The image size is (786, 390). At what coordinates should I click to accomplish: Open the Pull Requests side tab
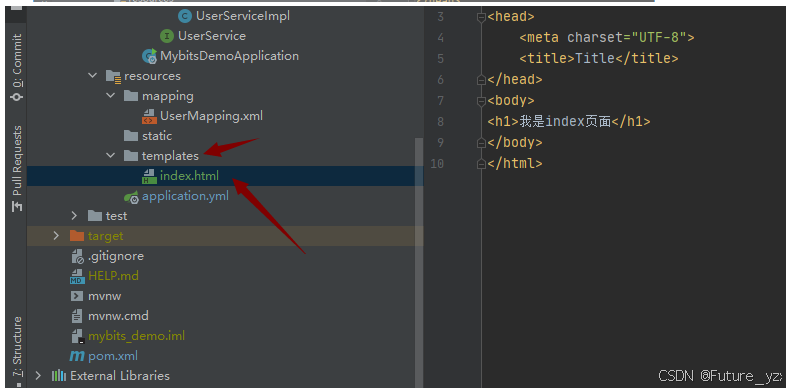[x=18, y=168]
